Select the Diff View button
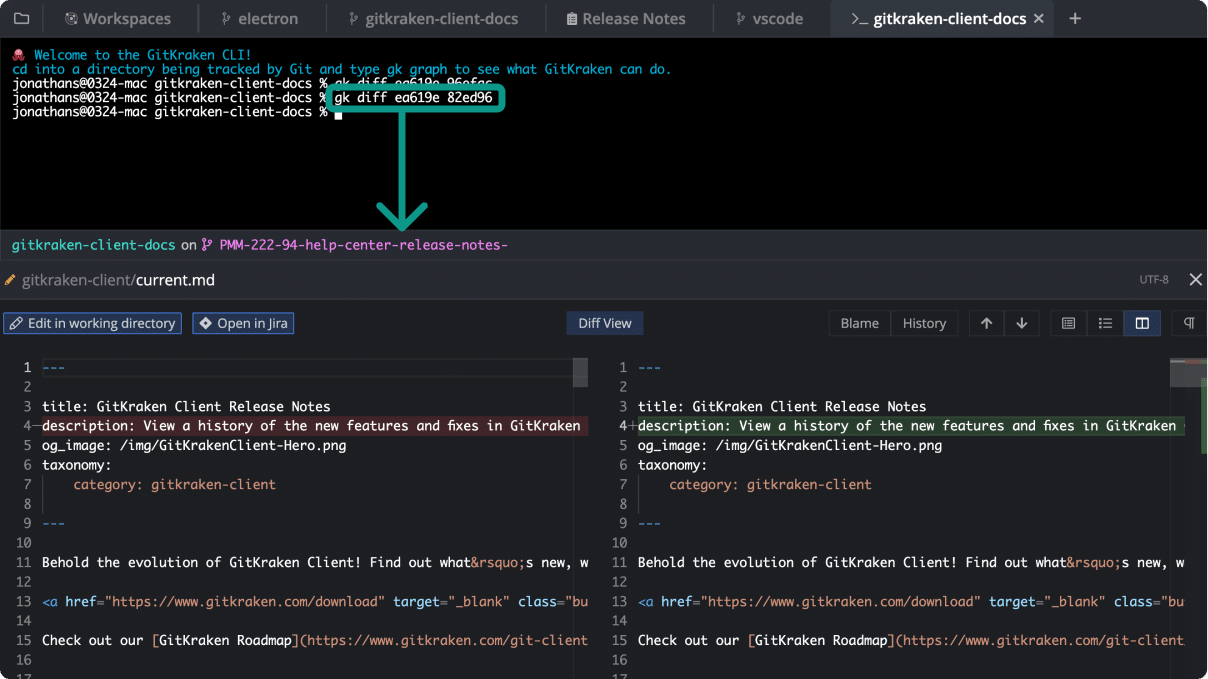 click(x=604, y=323)
